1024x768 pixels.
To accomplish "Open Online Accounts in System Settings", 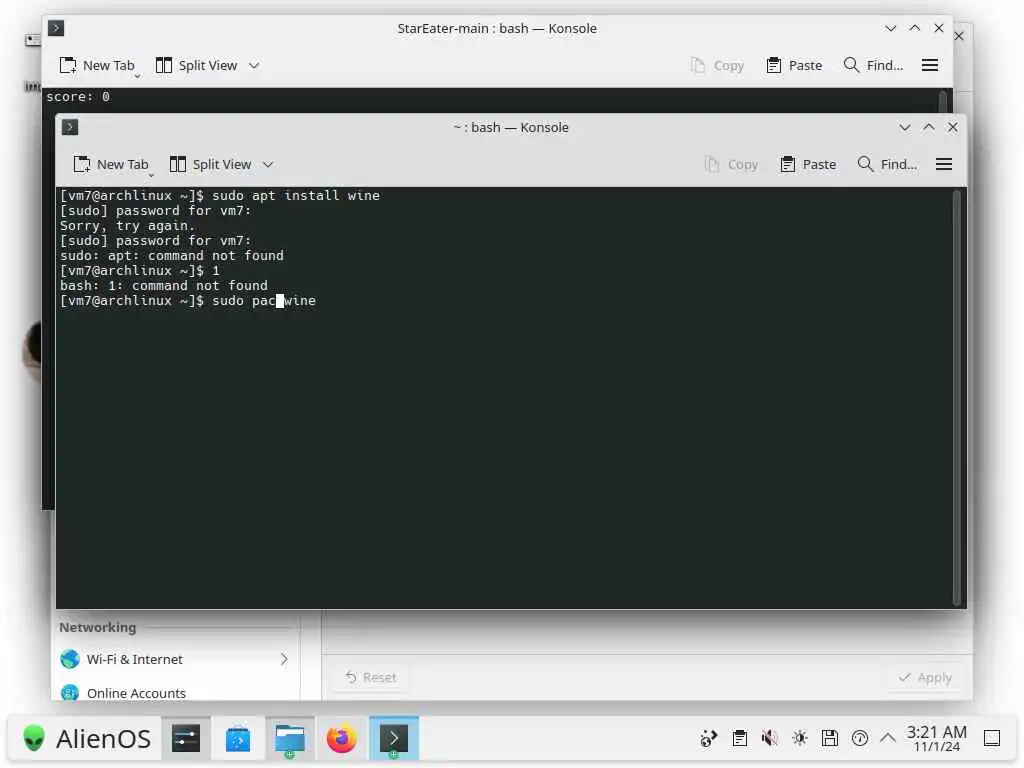I will click(174, 692).
